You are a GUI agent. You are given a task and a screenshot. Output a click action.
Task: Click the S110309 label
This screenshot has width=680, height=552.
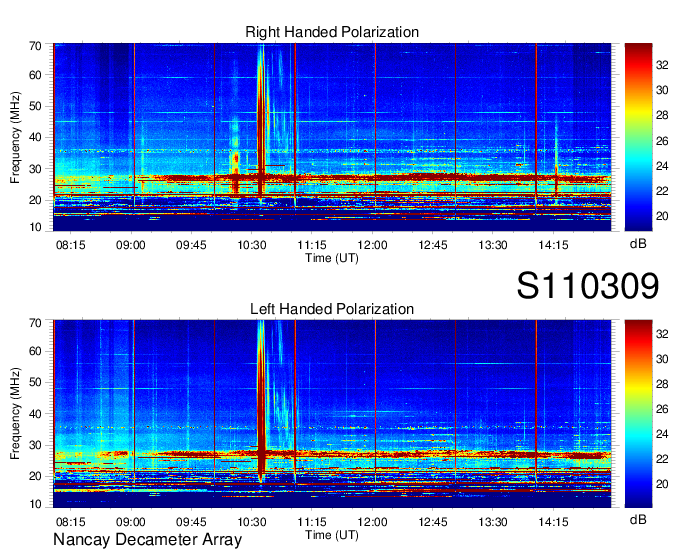click(588, 286)
